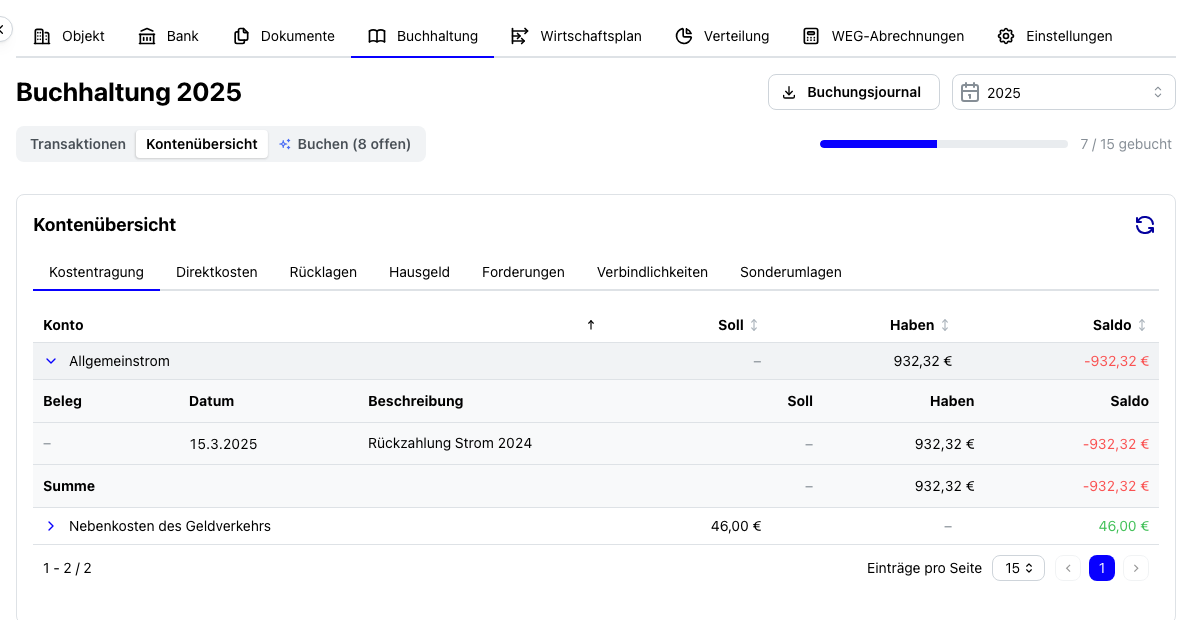Click the green 46,00 € Saldo value
The height and width of the screenshot is (620, 1192).
click(1124, 527)
